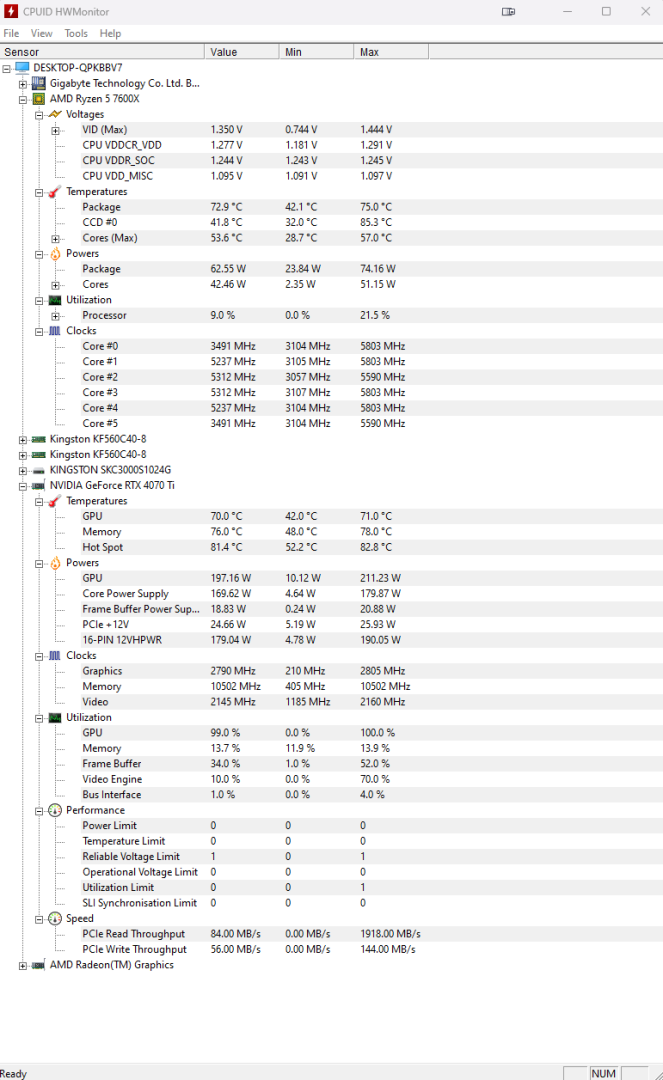The width and height of the screenshot is (663, 1080).
Task: Expand the Cores (Max) temperature entry
Action: tap(56, 238)
